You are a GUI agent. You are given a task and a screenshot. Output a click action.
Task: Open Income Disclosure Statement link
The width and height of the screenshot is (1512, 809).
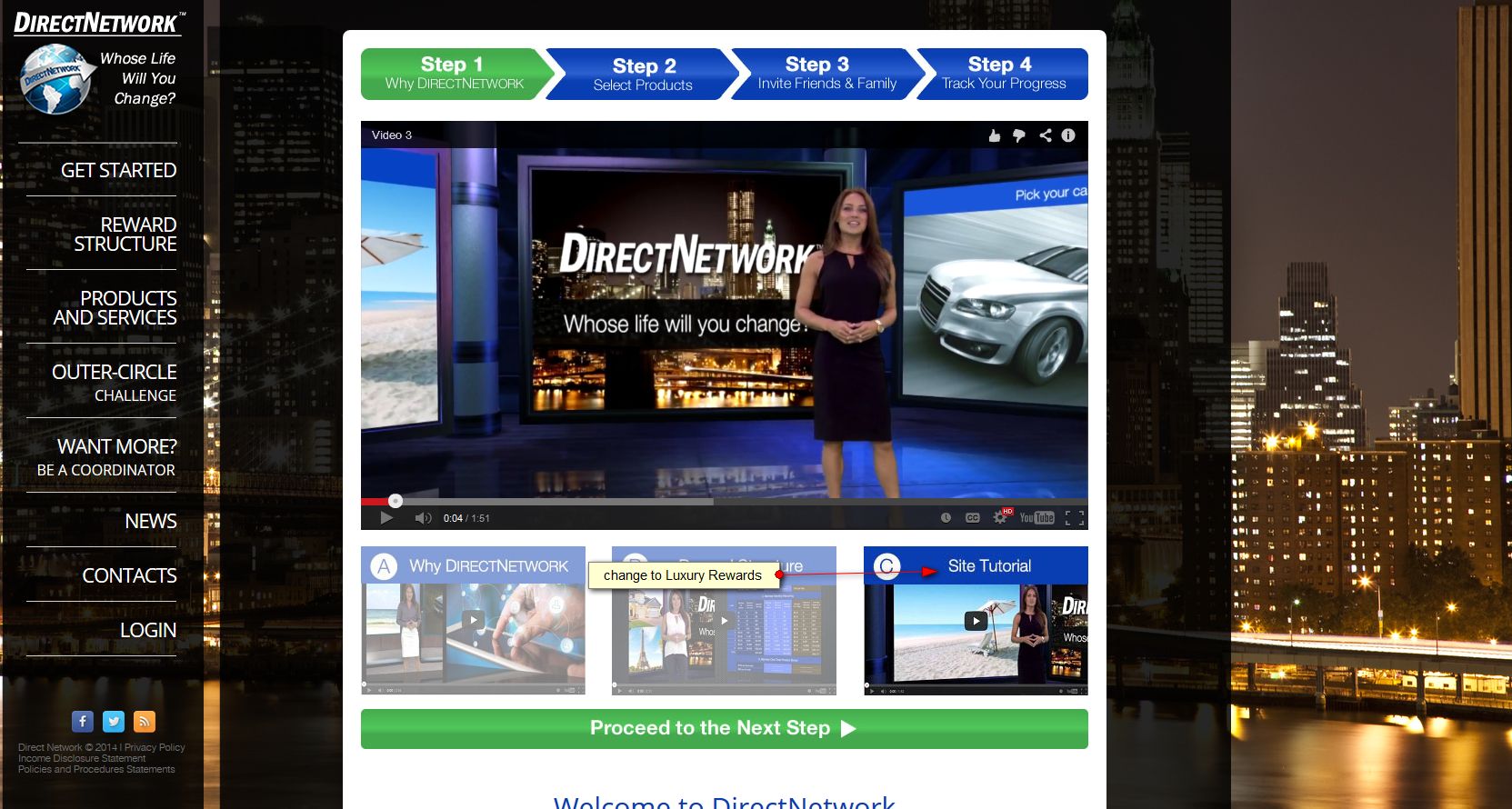[82, 758]
